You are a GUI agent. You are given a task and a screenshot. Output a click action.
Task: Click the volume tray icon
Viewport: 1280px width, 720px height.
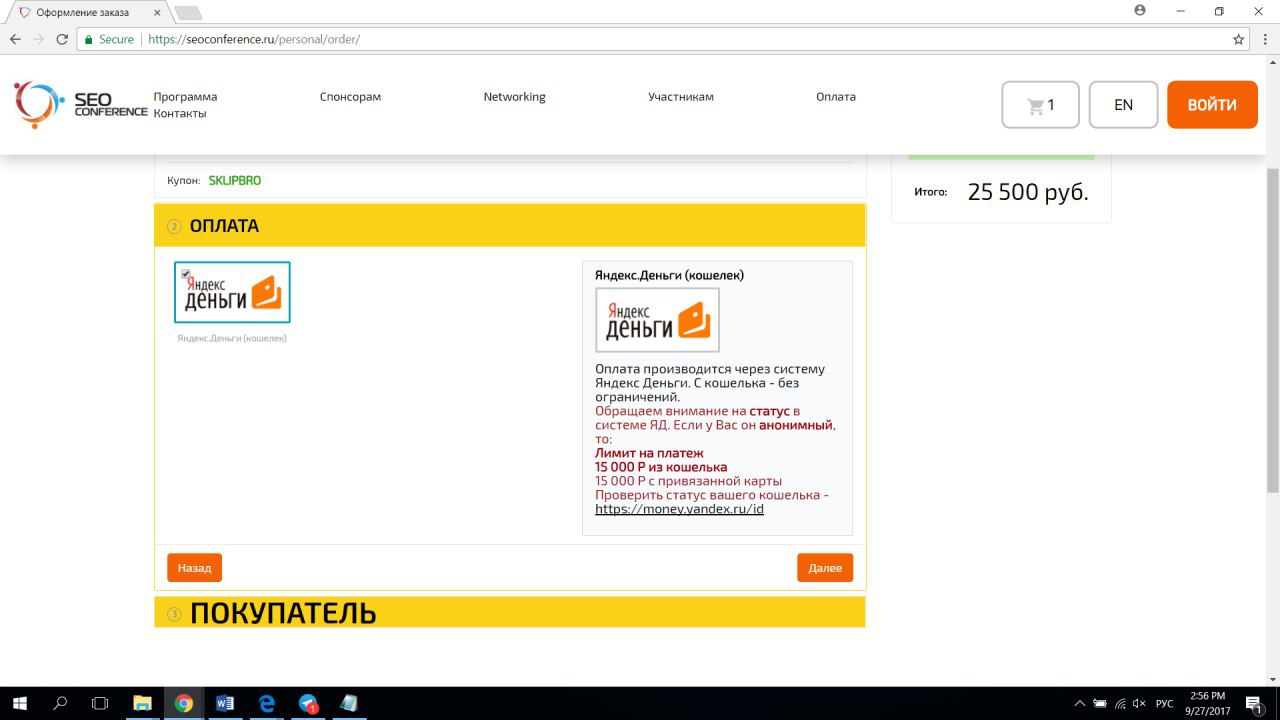[1140, 704]
